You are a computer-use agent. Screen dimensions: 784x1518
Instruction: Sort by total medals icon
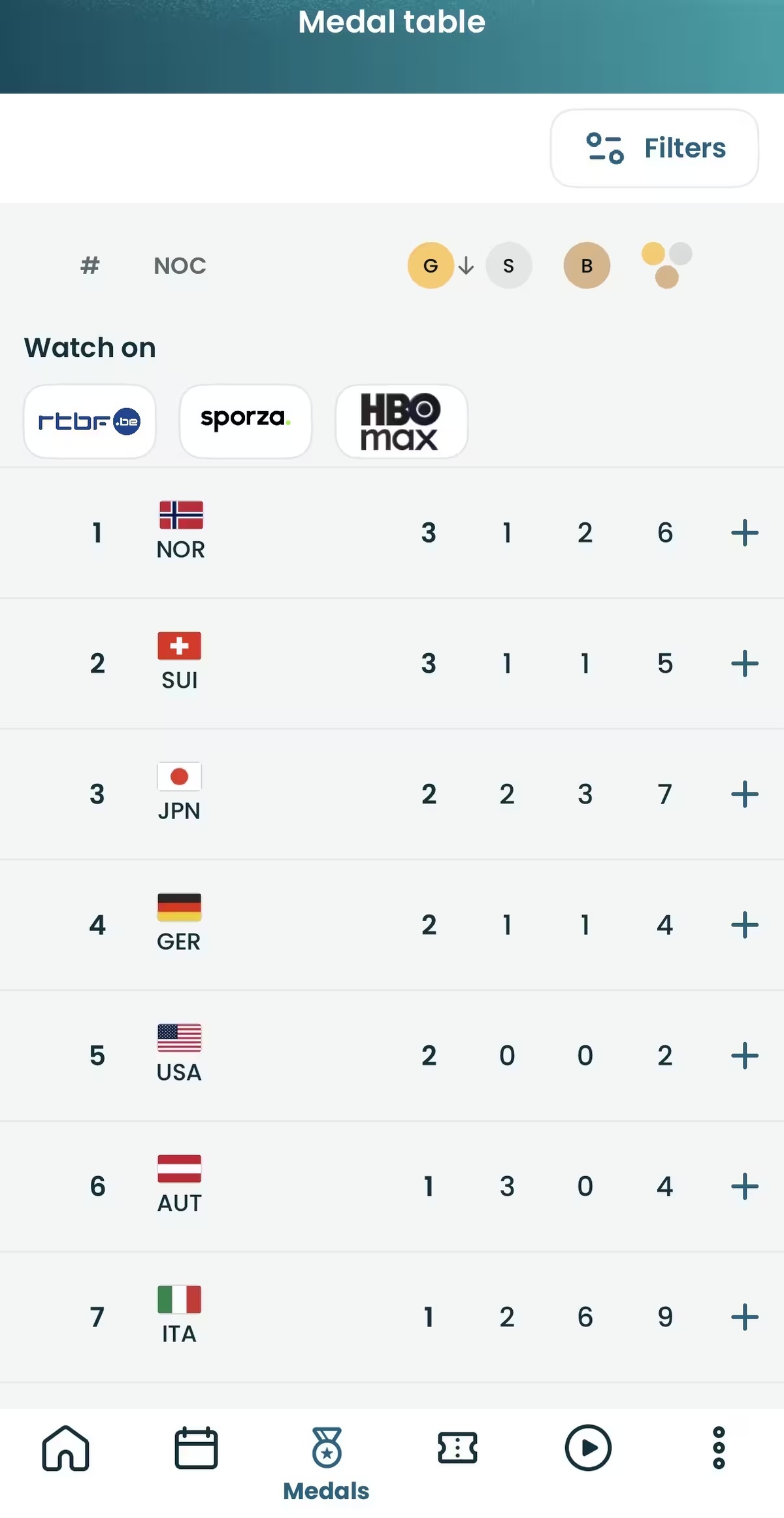pos(666,265)
